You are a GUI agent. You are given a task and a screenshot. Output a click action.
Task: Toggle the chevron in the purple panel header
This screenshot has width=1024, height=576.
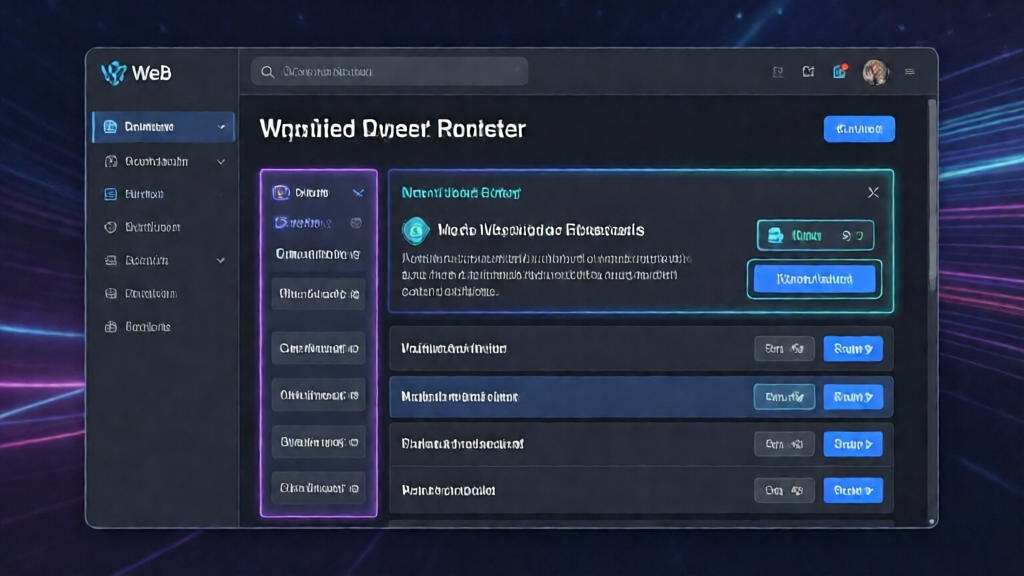(x=358, y=193)
